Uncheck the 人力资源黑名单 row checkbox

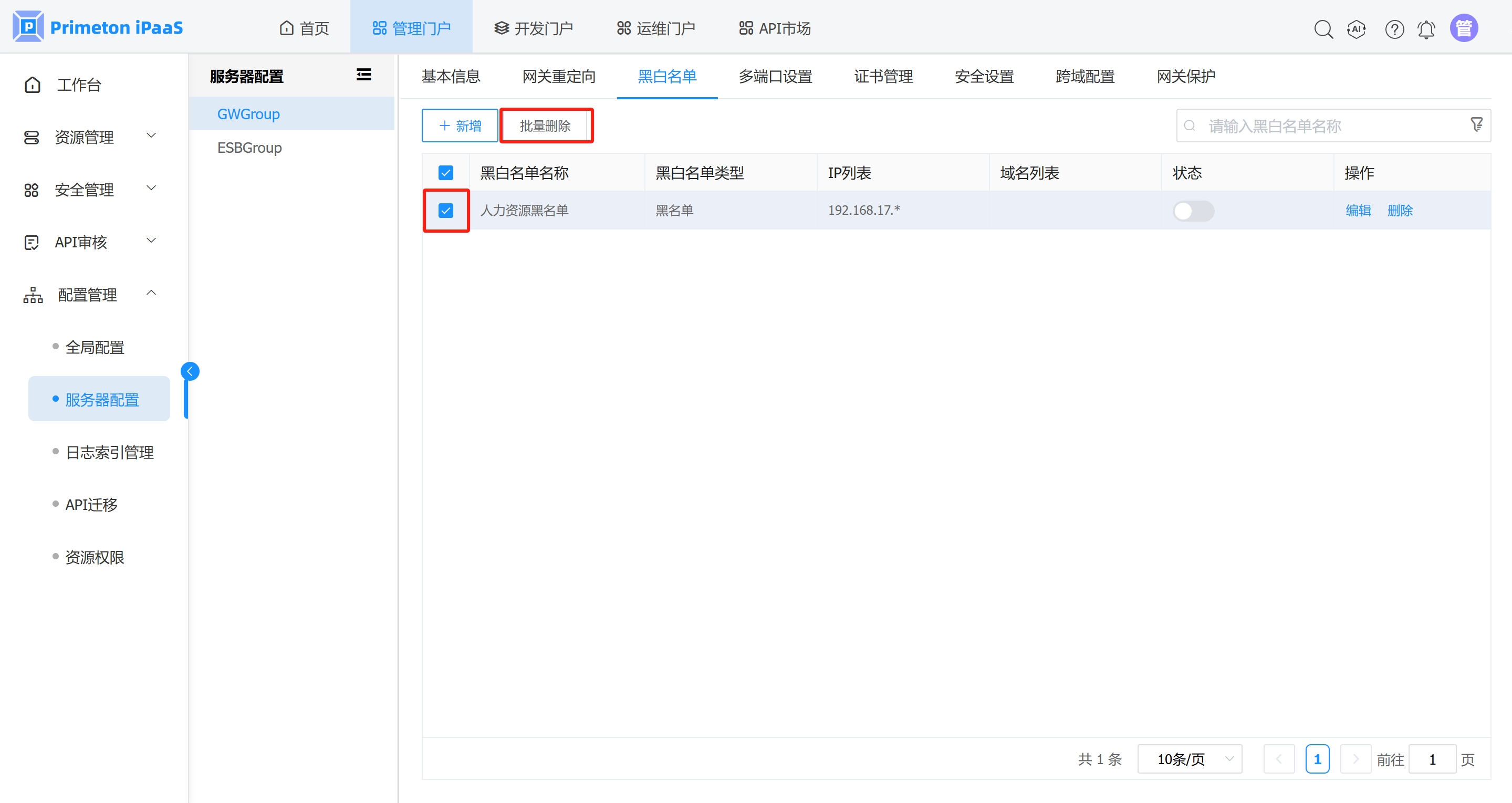445,210
